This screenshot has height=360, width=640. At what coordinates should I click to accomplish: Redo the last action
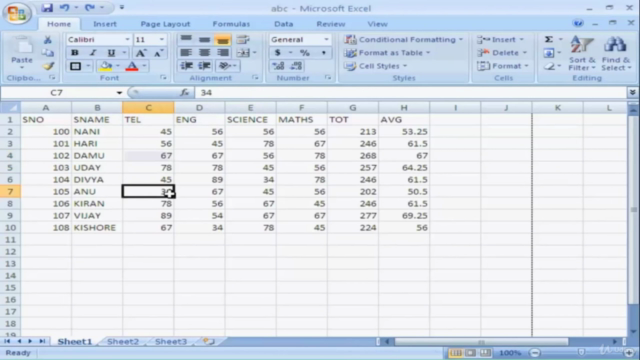tap(90, 7)
